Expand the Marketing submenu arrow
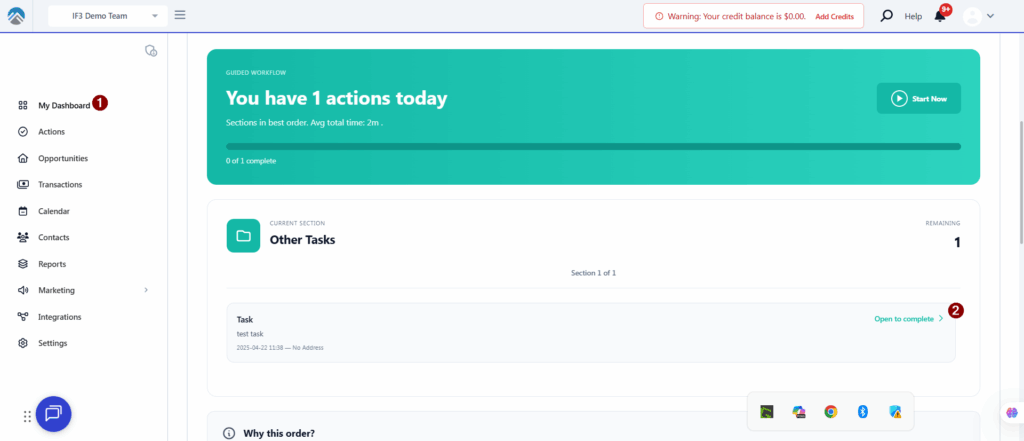 [146, 290]
